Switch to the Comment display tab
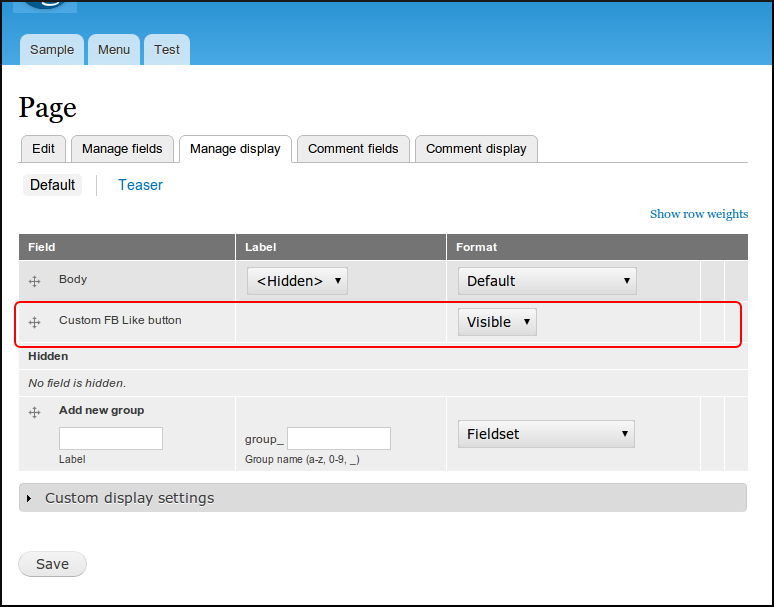The width and height of the screenshot is (774, 607). click(x=476, y=149)
